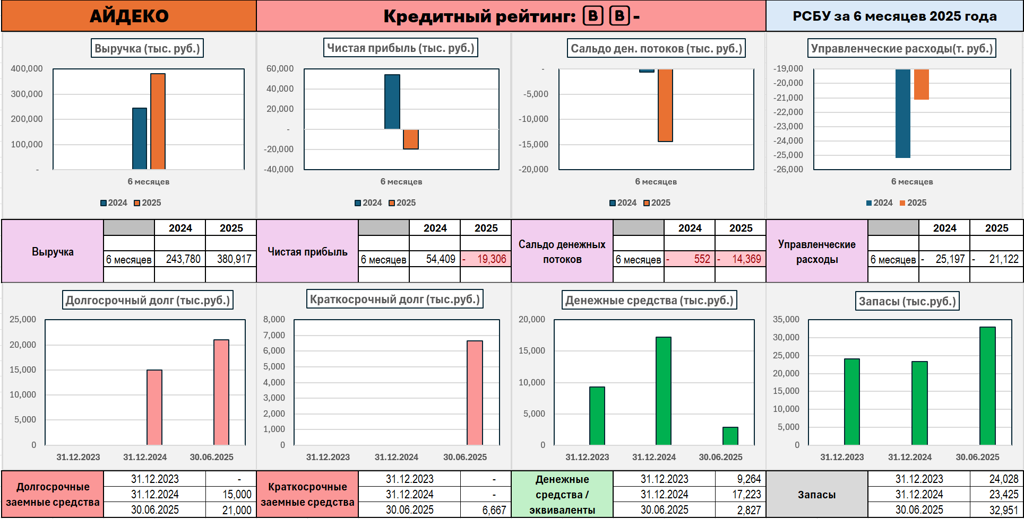Click the 2025 orange bar in Выручка chart
Screen dimensions: 1024x519
tap(158, 121)
